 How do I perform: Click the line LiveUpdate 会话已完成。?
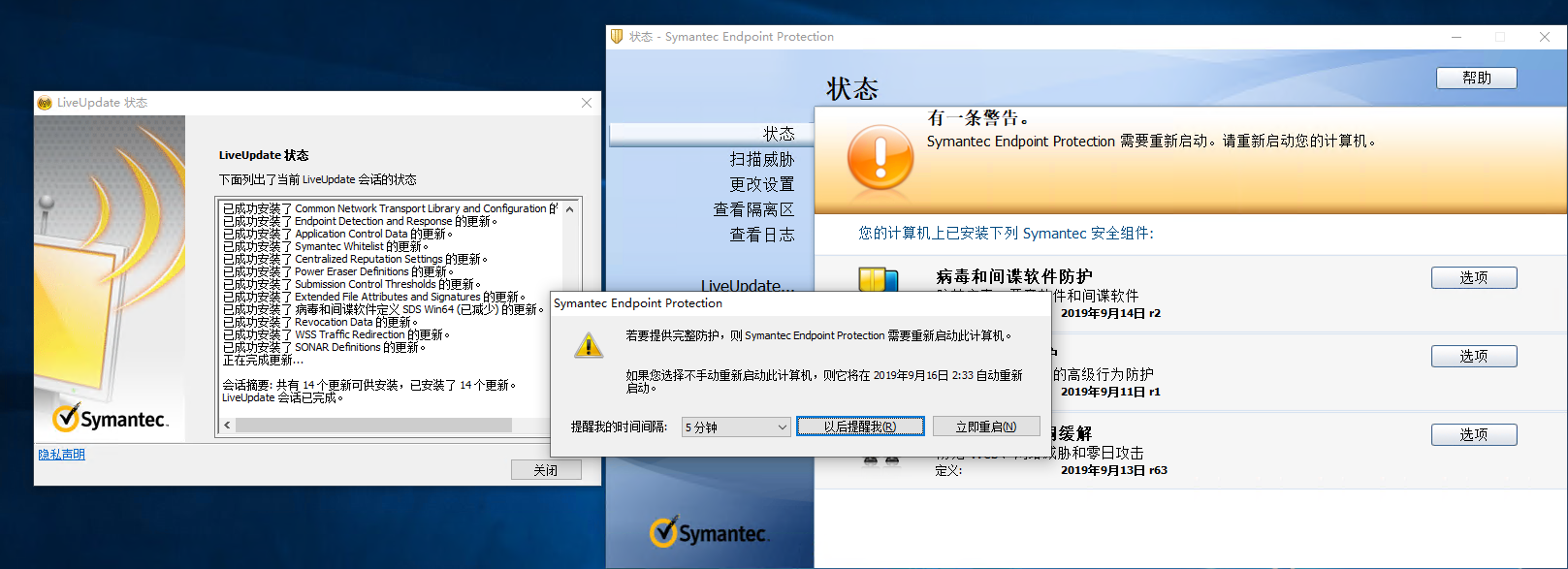[283, 397]
